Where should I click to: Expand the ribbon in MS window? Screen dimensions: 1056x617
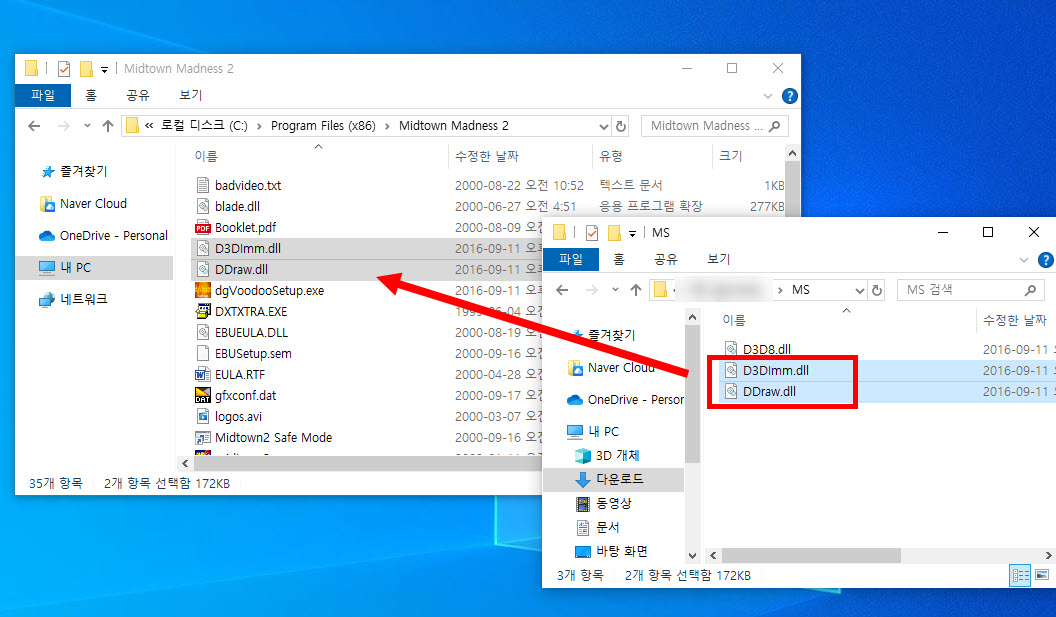pos(1024,259)
